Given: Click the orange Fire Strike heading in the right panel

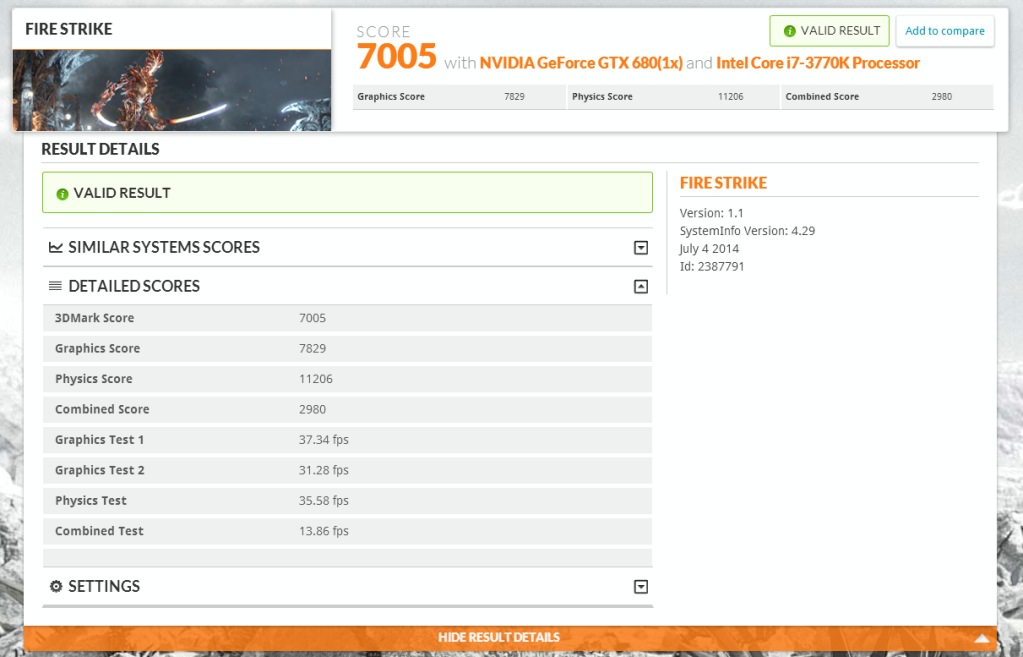Looking at the screenshot, I should coord(723,183).
